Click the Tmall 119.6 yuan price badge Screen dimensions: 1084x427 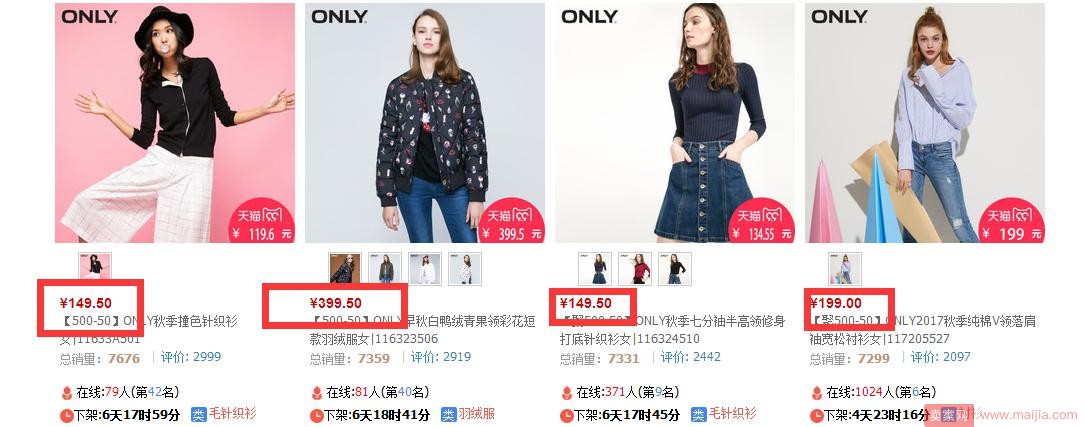pyautogui.click(x=261, y=220)
